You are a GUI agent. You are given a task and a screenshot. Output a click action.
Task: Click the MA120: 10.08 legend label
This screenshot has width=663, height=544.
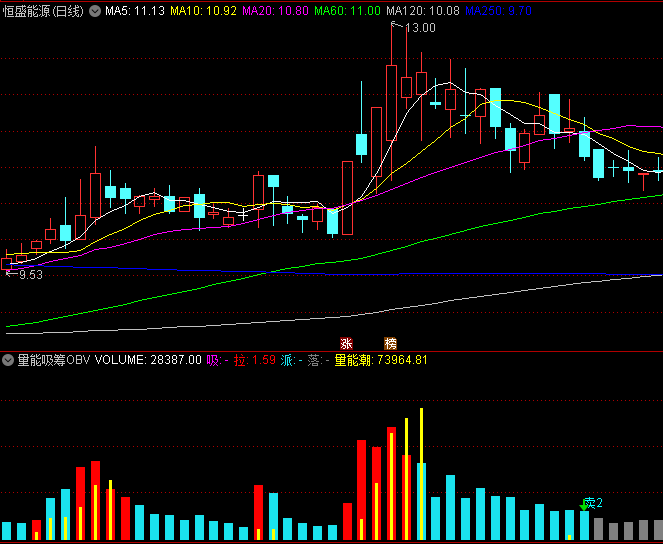click(x=423, y=11)
